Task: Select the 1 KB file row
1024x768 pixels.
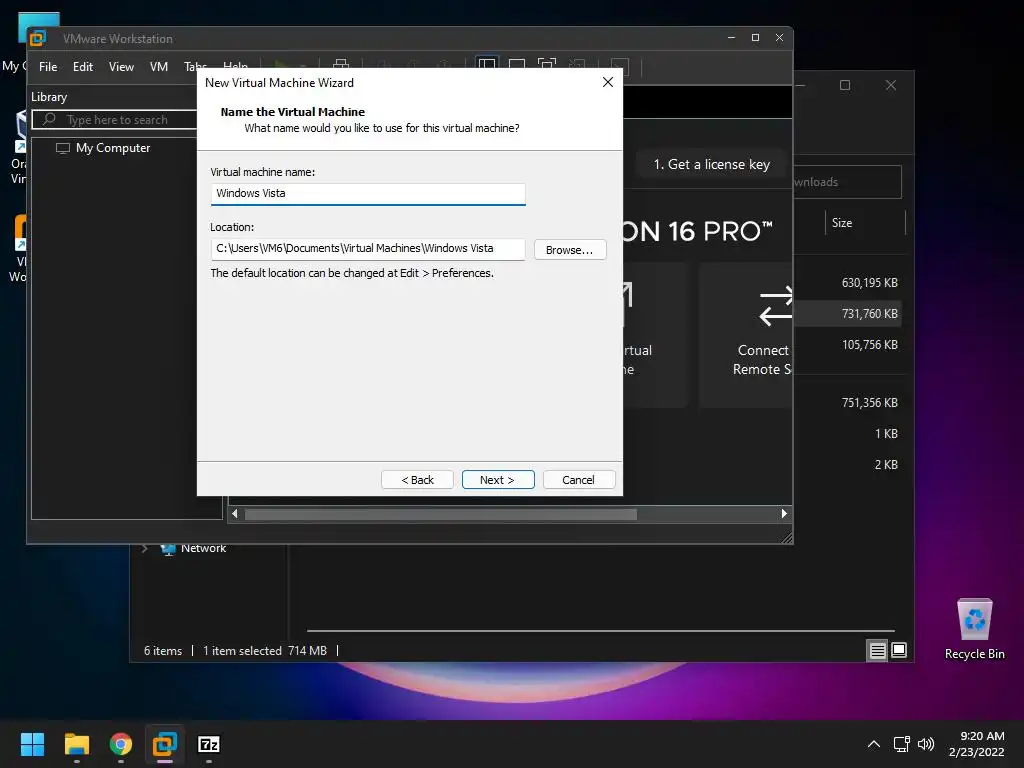Action: (849, 434)
